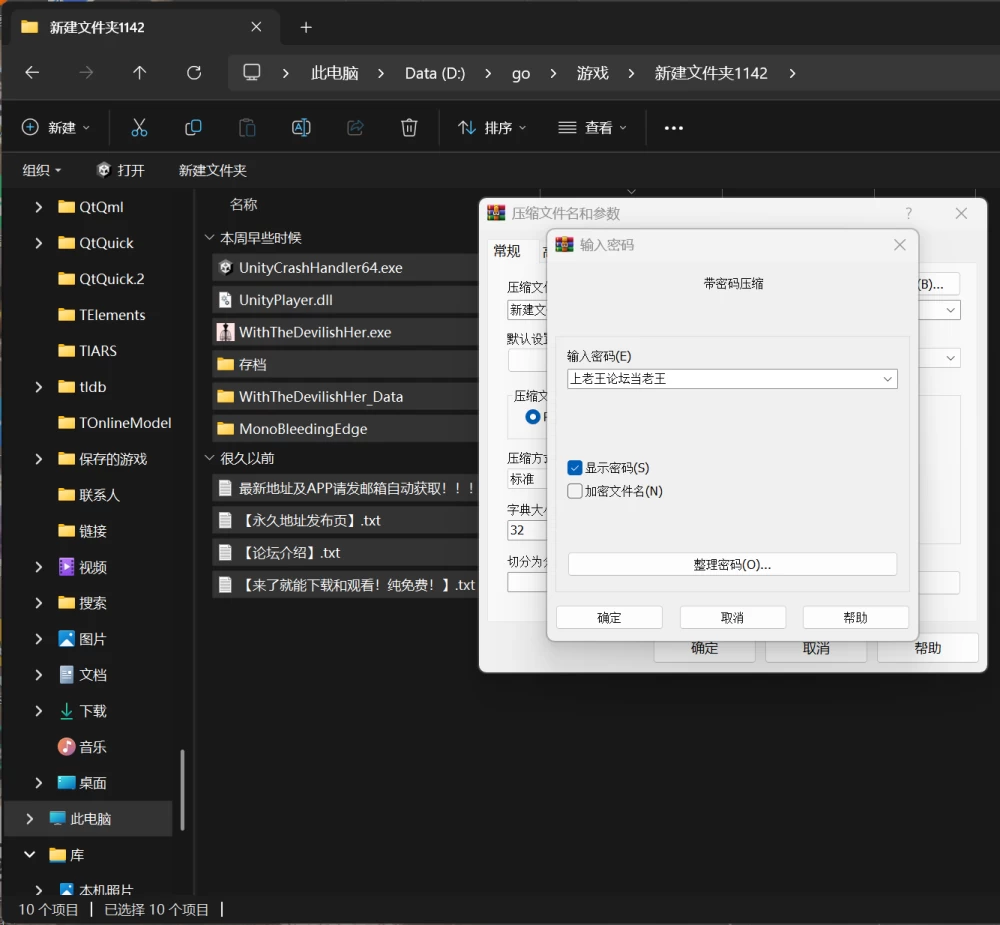Click the Rename icon in toolbar
The image size is (1000, 925).
click(x=301, y=128)
